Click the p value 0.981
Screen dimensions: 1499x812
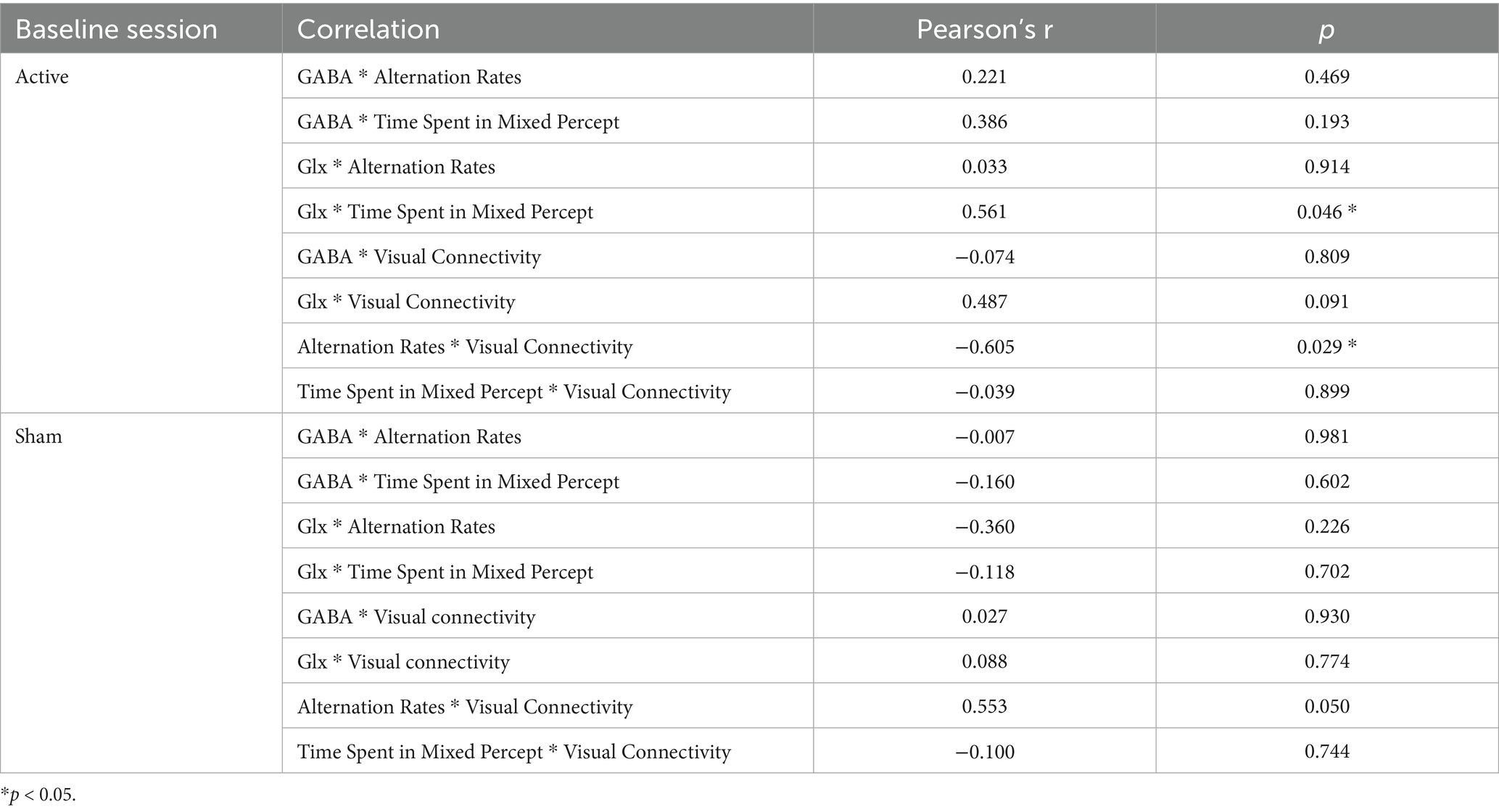pos(1326,436)
